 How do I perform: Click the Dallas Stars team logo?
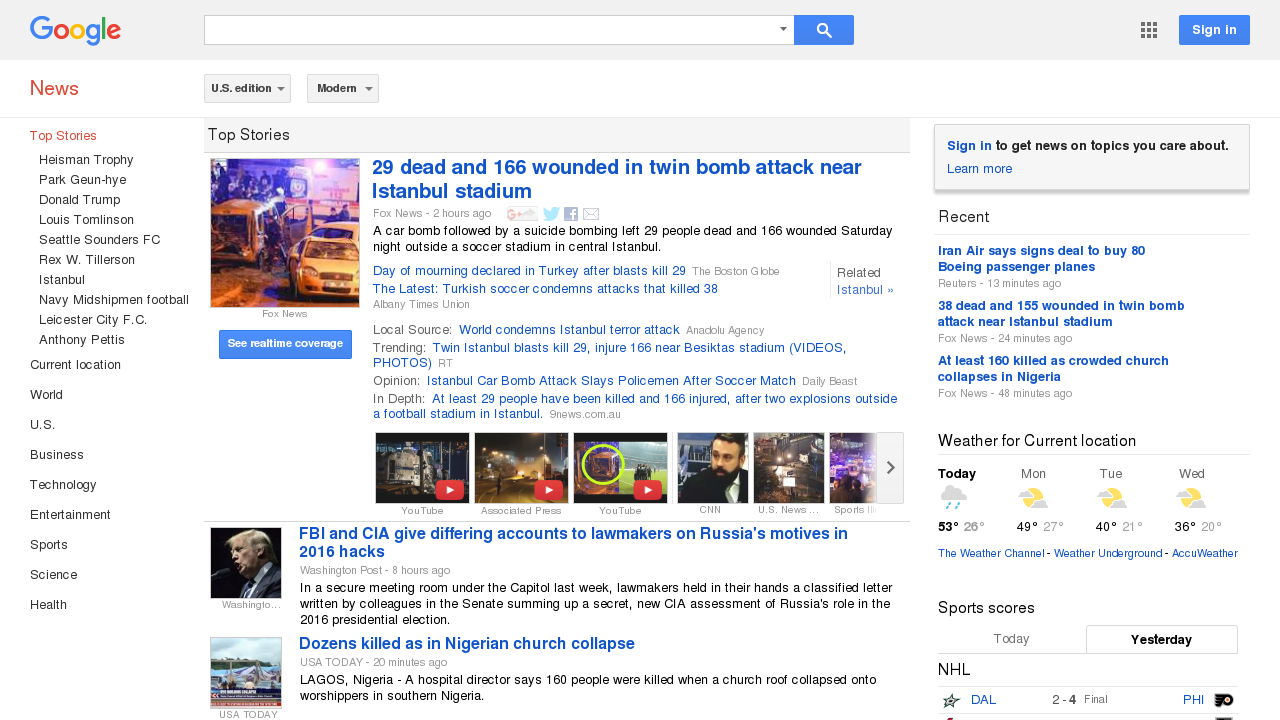click(951, 700)
